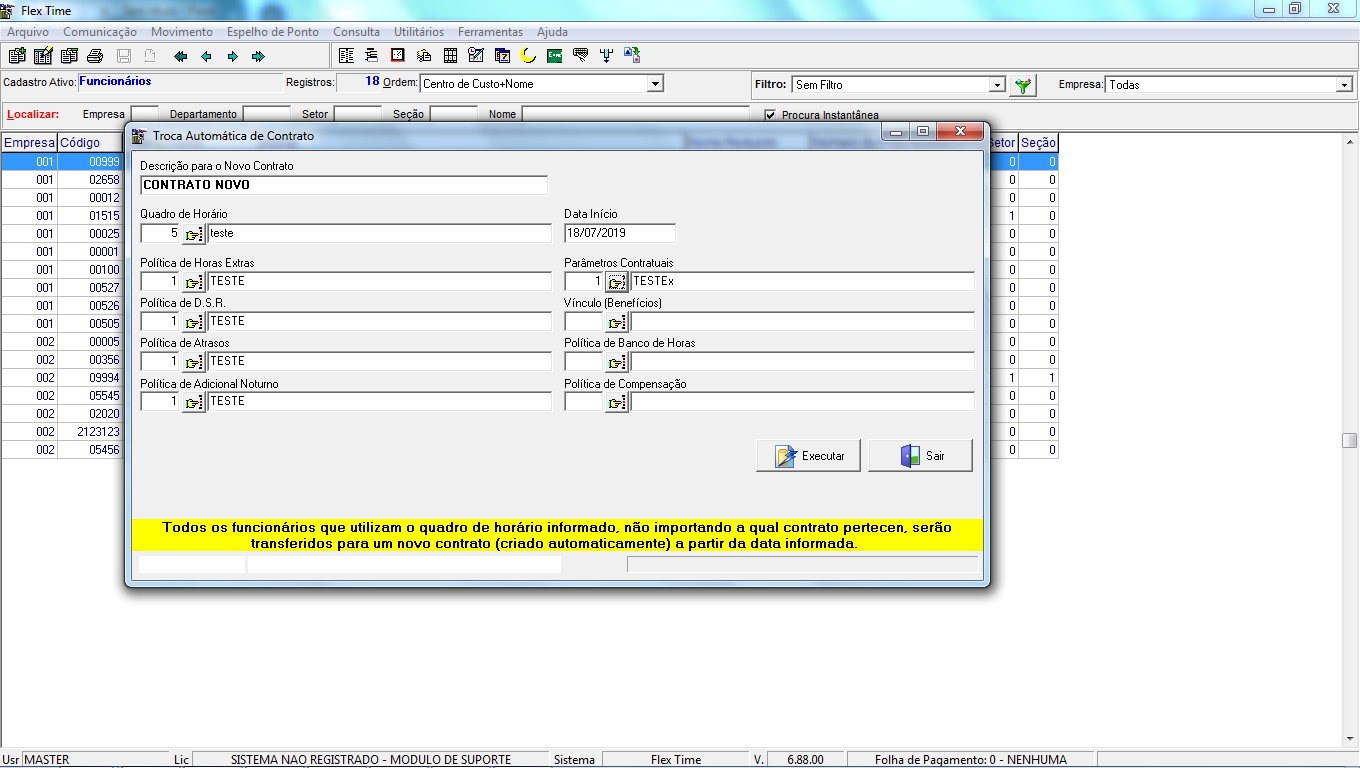
Task: Expand the Filtro dropdown
Action: (x=997, y=85)
